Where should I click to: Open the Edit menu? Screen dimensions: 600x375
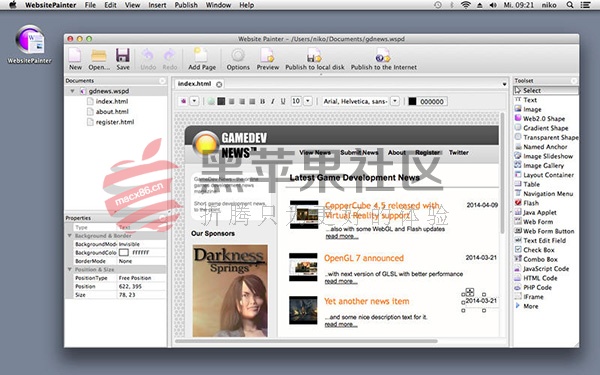click(110, 5)
